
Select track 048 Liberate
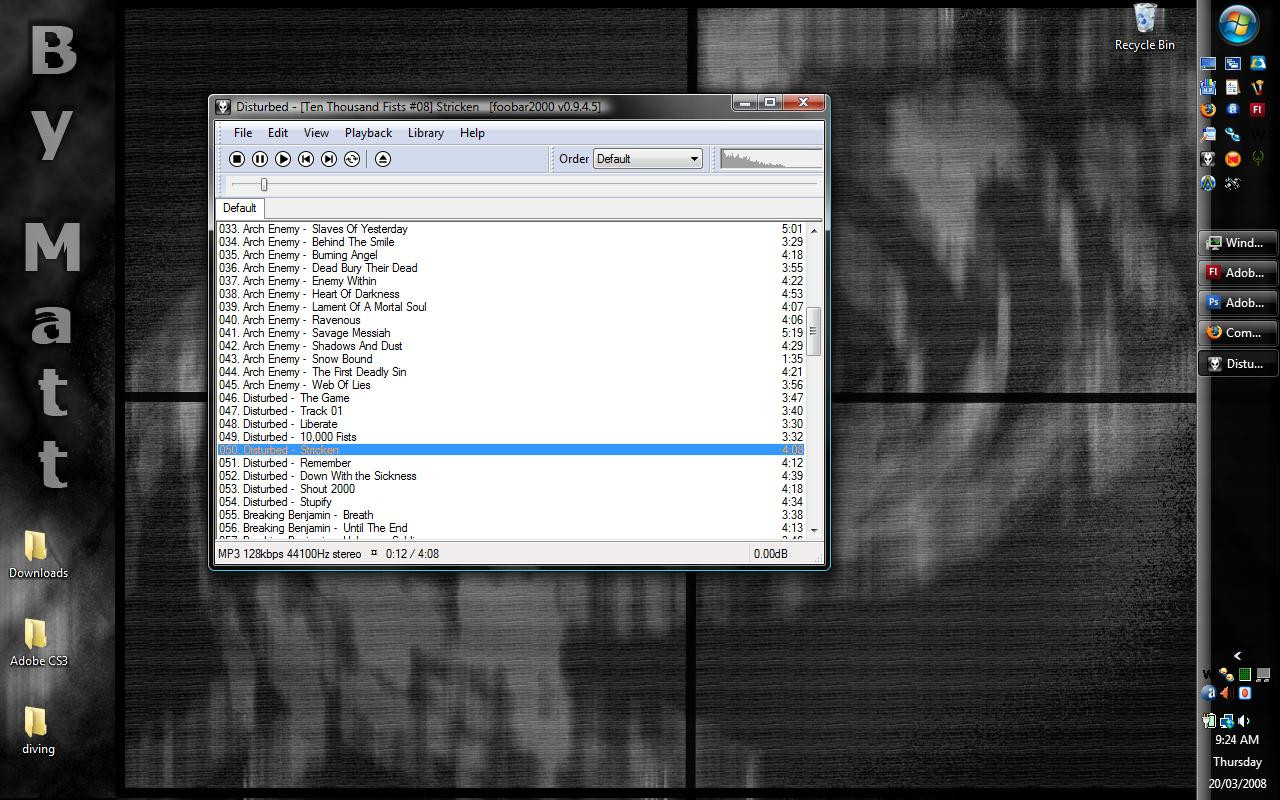tap(511, 424)
